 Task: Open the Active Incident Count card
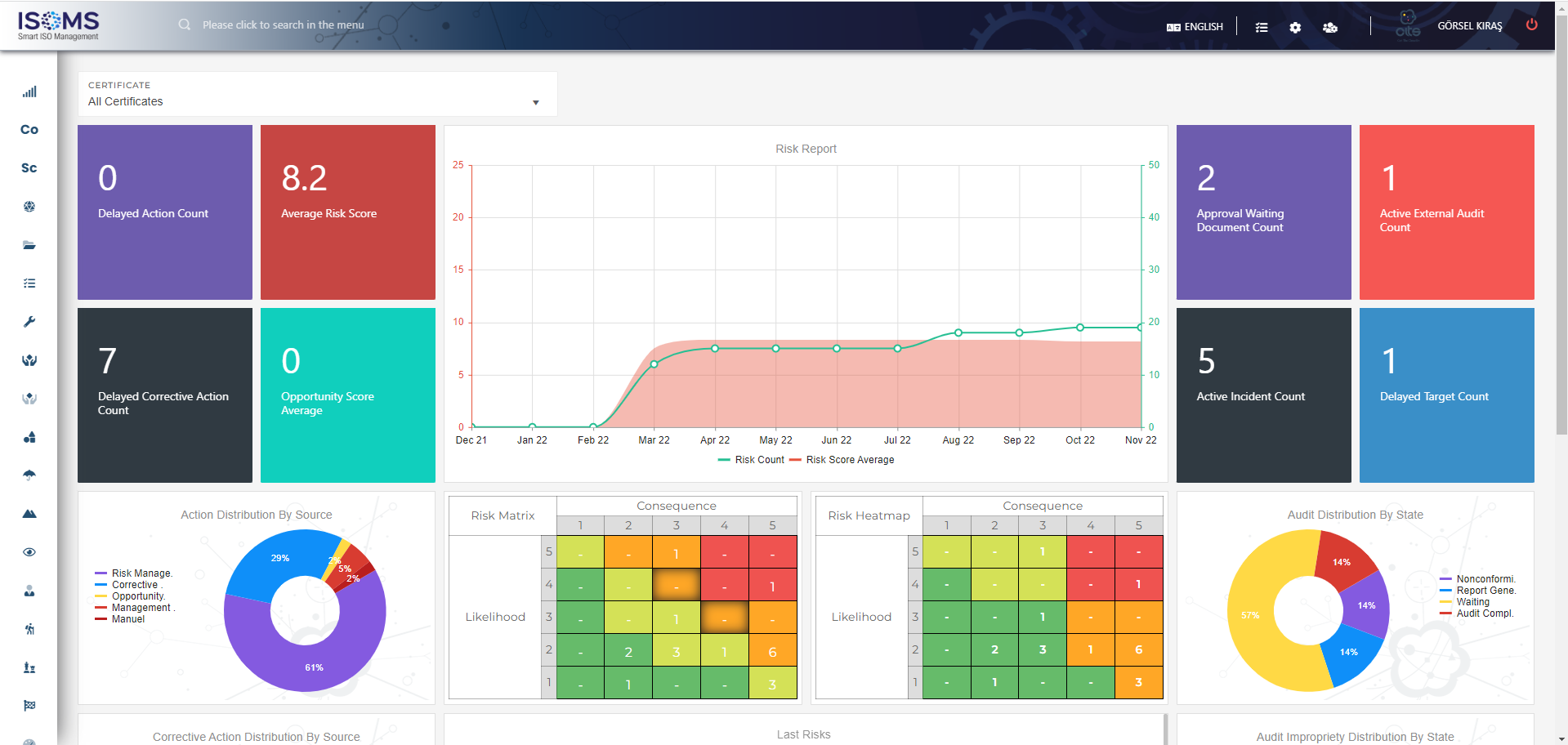pyautogui.click(x=1263, y=395)
